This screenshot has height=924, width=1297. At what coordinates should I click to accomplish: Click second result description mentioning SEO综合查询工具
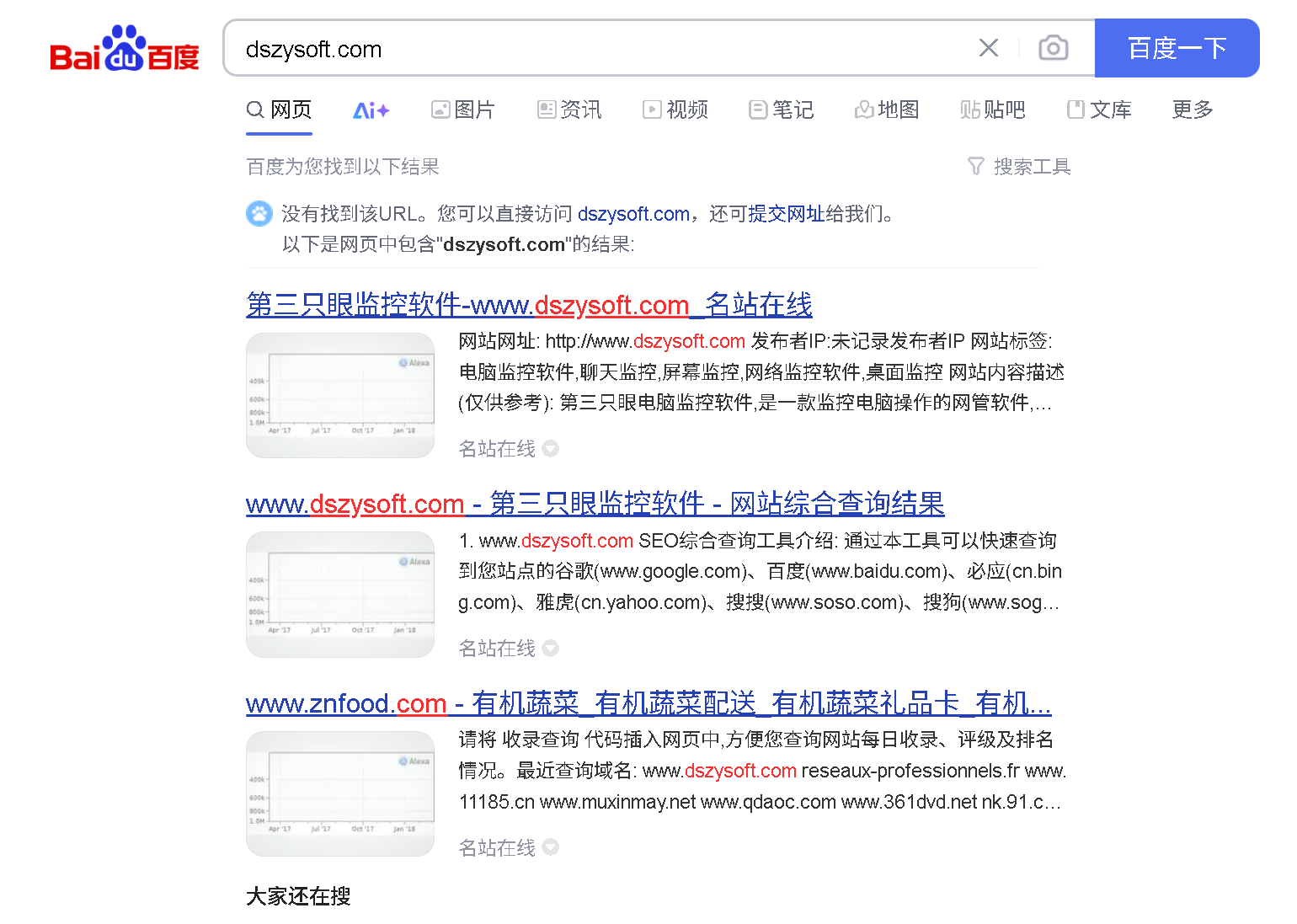pos(762,571)
